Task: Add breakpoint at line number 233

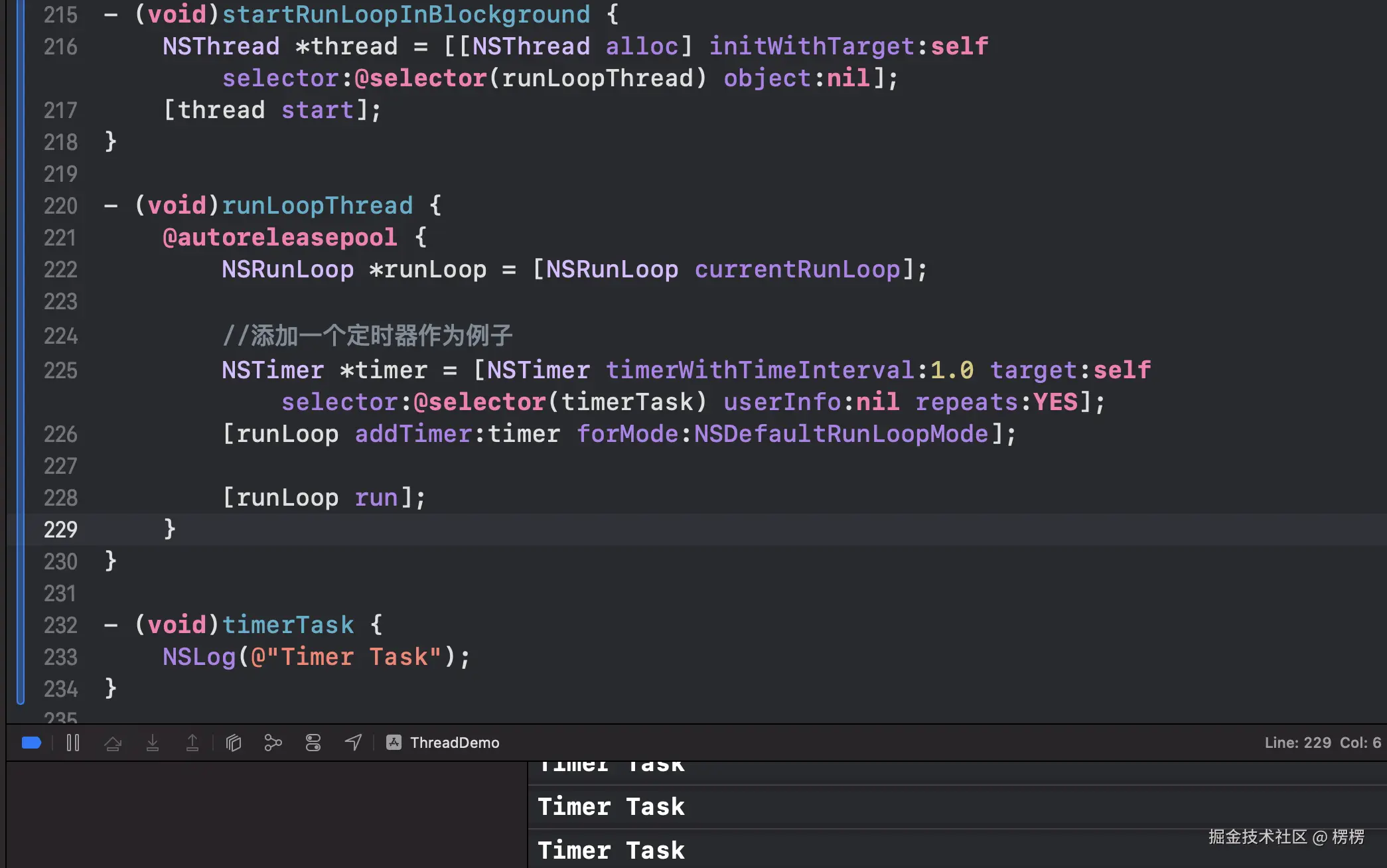Action: [60, 657]
